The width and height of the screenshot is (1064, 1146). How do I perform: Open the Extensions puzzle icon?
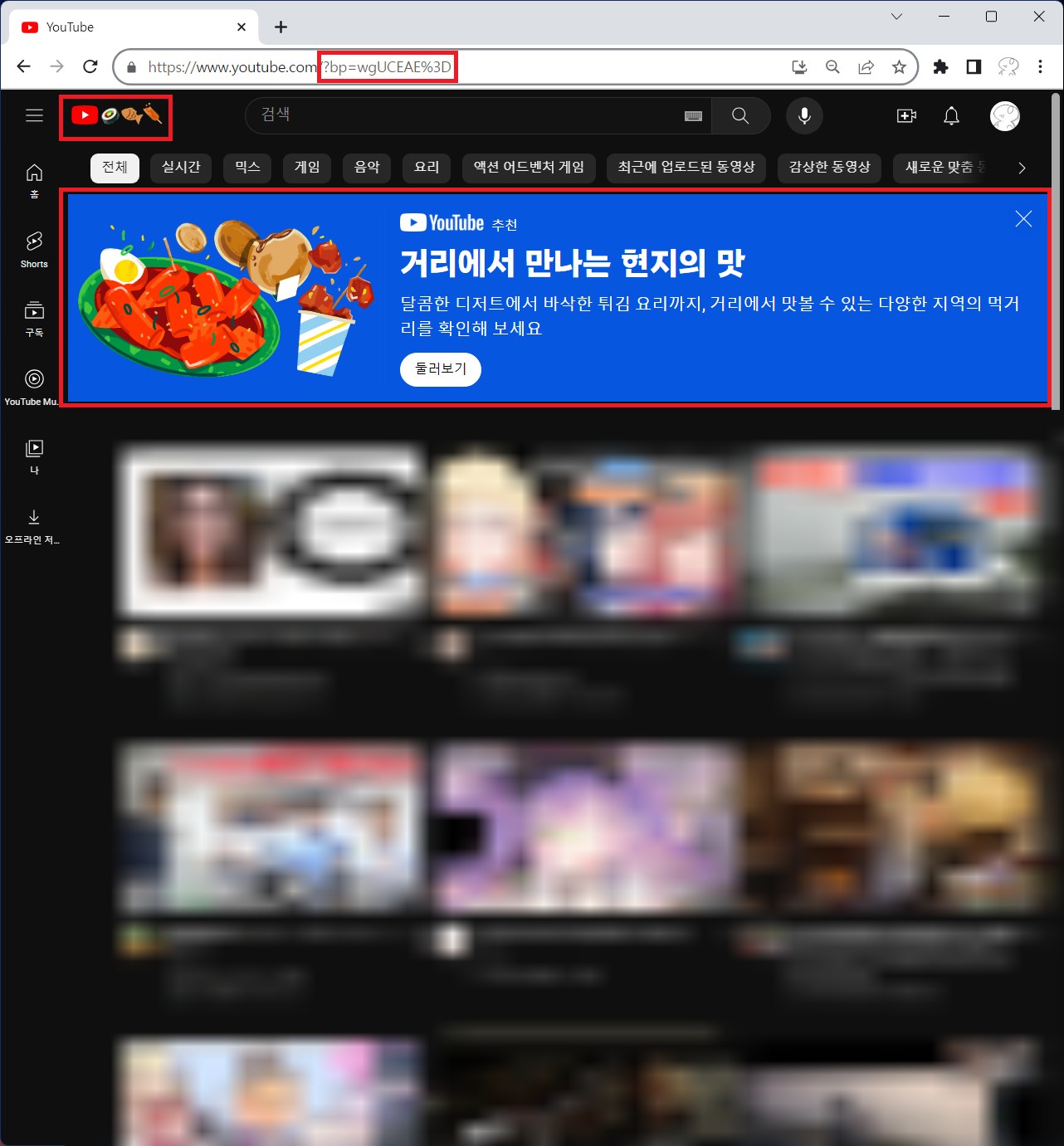click(940, 67)
